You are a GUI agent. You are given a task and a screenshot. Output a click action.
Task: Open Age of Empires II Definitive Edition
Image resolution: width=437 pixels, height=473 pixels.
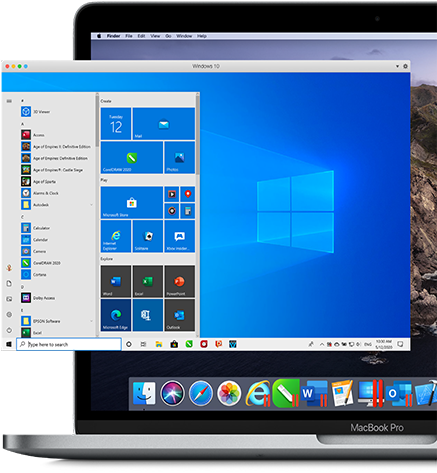[56, 147]
